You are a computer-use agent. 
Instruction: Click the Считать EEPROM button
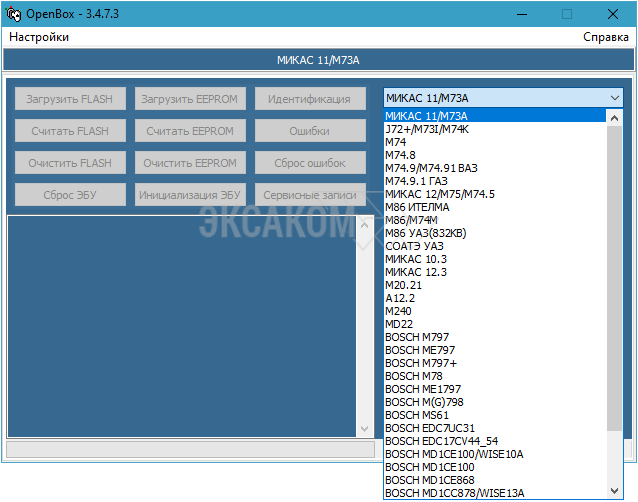[x=189, y=131]
